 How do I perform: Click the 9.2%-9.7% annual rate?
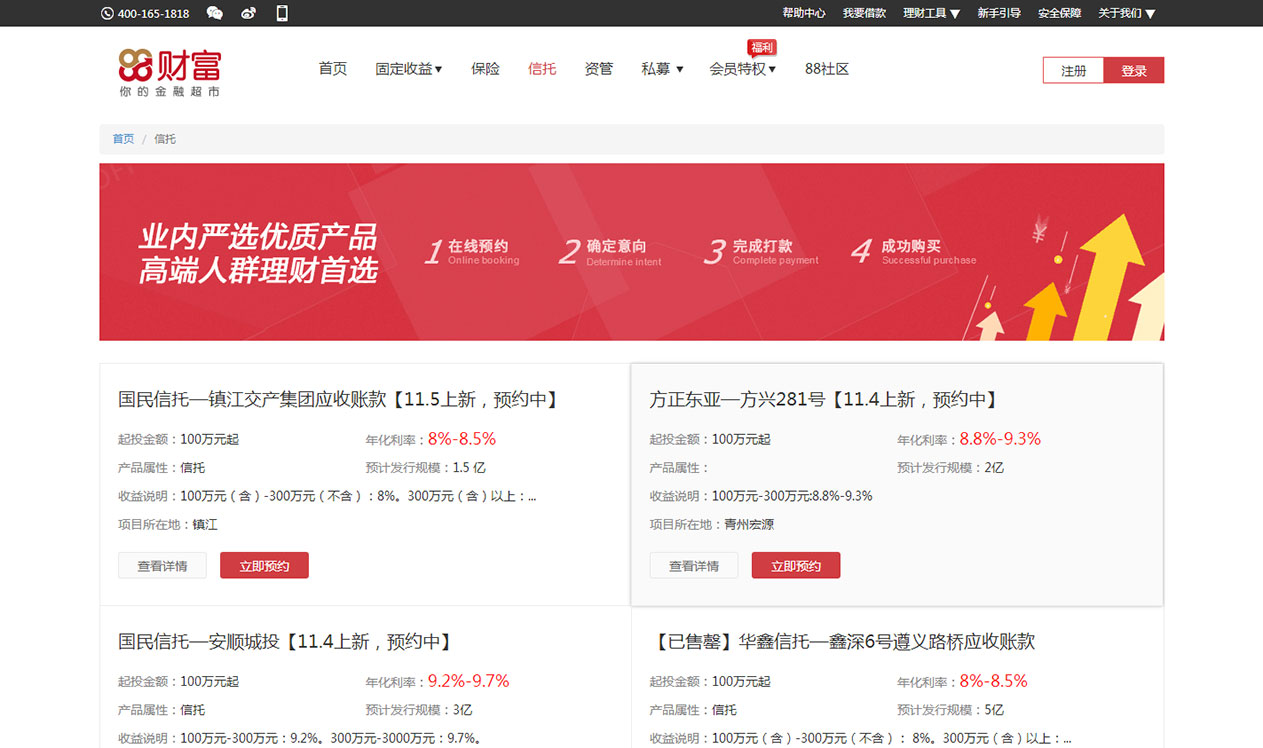point(469,681)
